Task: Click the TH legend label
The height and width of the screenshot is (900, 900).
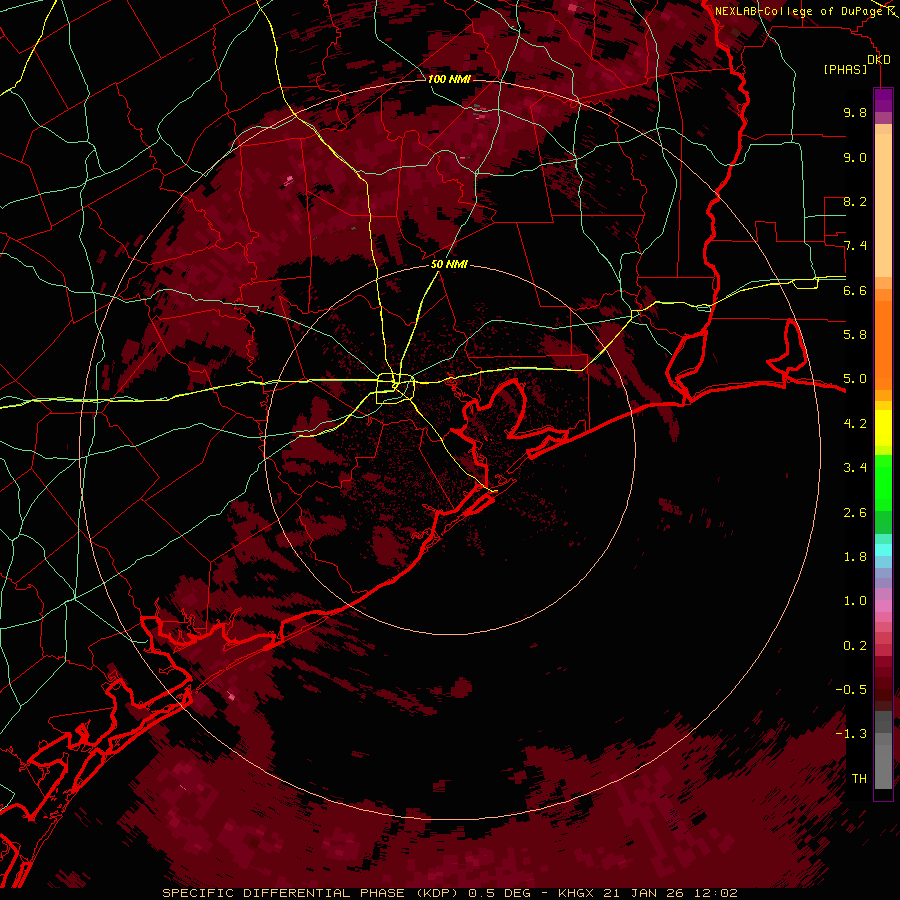Action: pyautogui.click(x=859, y=779)
